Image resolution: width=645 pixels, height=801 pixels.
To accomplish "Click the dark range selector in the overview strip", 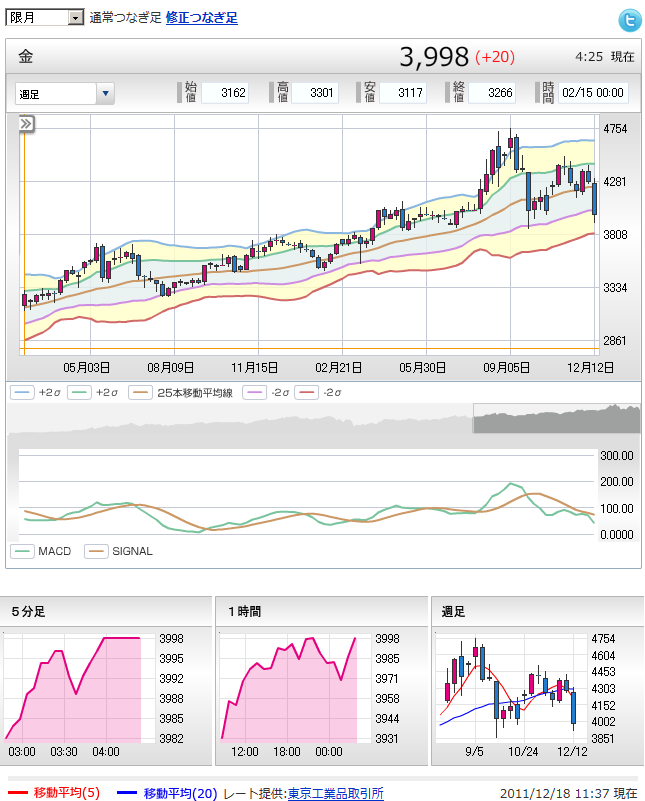I will tap(556, 419).
